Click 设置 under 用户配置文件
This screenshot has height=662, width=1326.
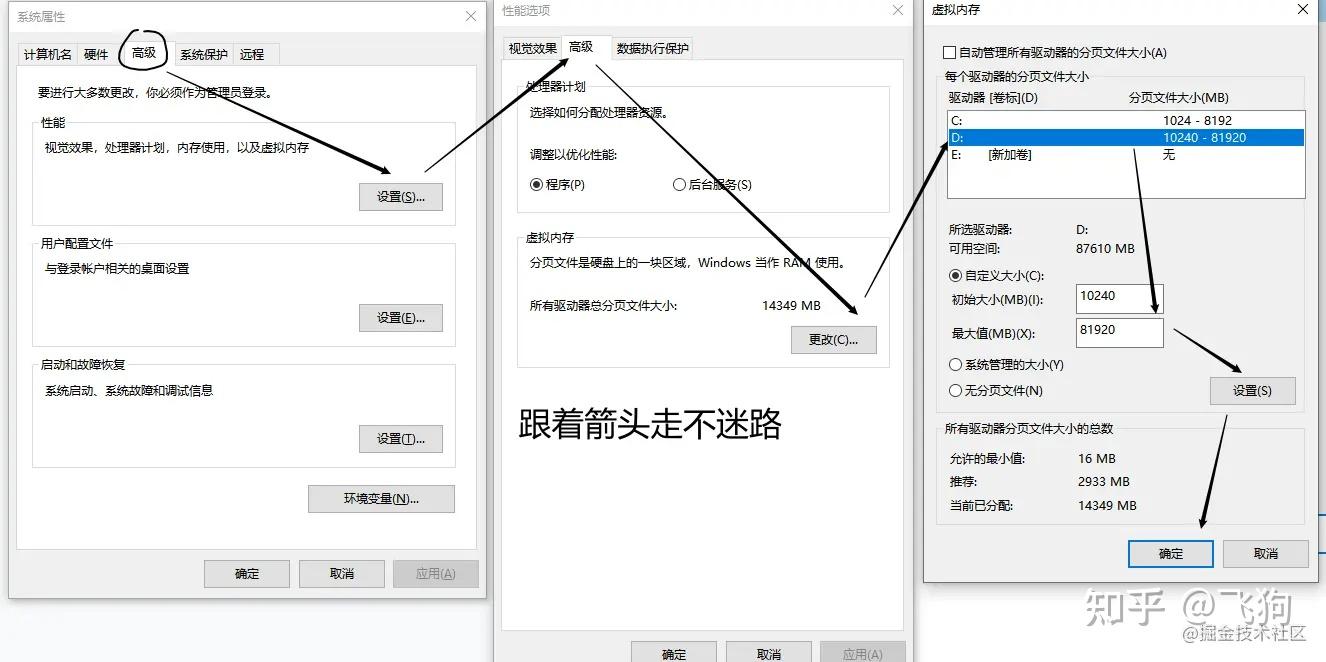coord(400,317)
